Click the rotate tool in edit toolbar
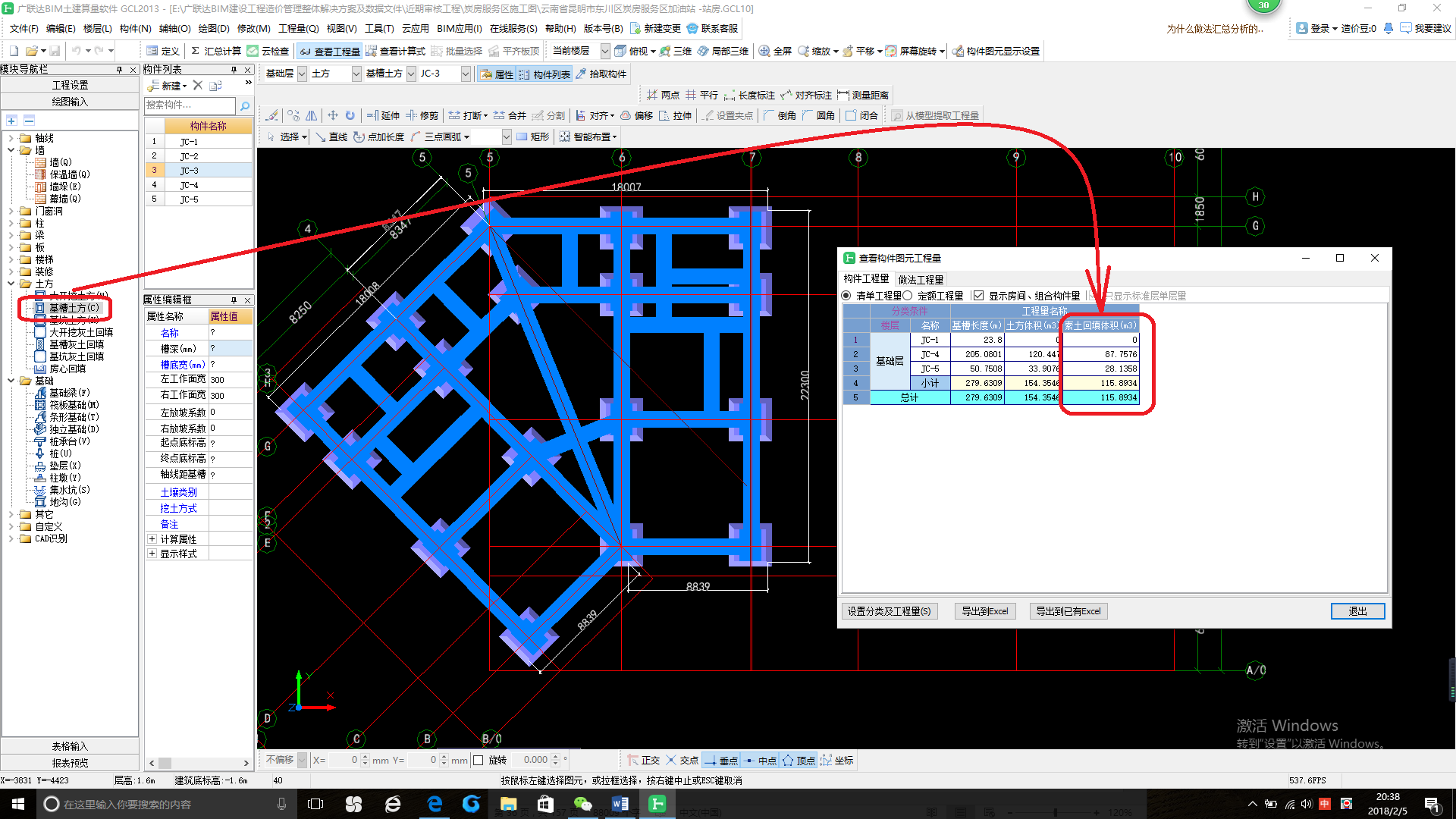1456x819 pixels. (x=350, y=115)
